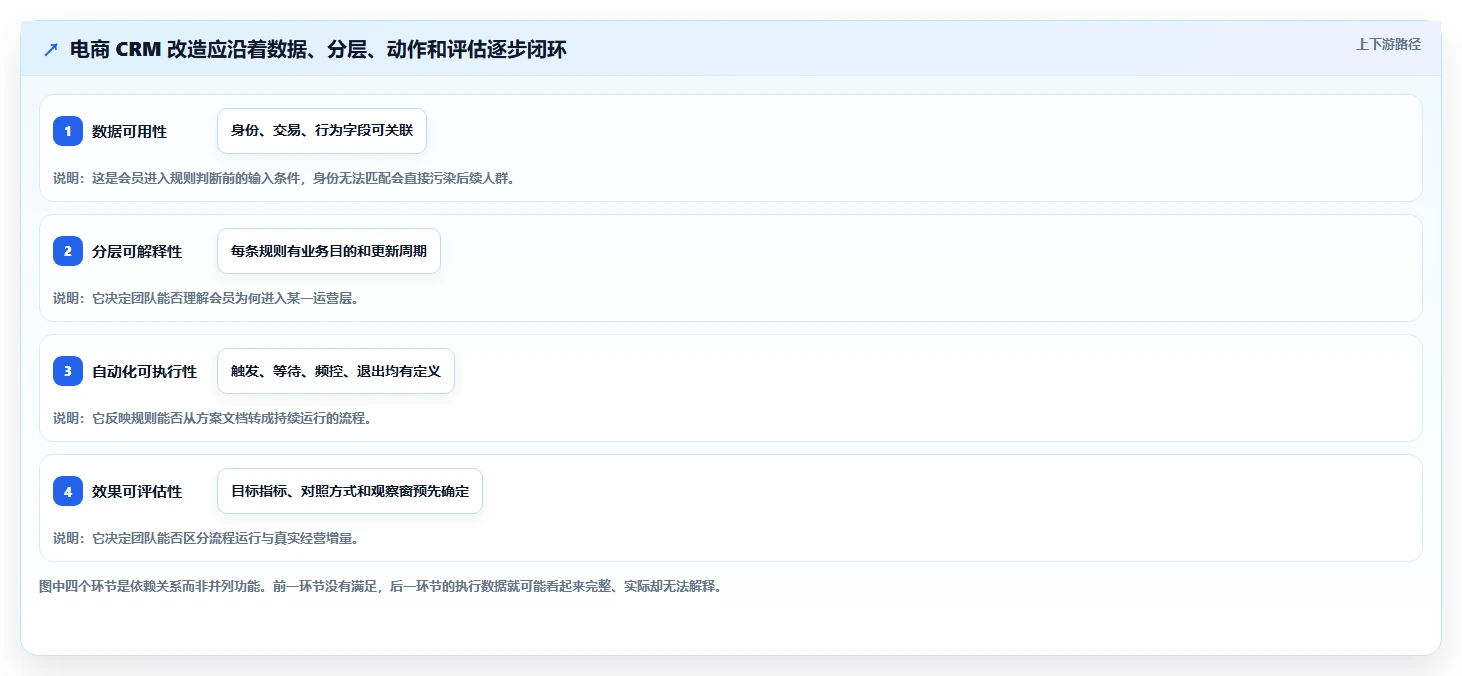This screenshot has width=1462, height=676.
Task: Click the step 1 number badge
Action: tap(68, 131)
